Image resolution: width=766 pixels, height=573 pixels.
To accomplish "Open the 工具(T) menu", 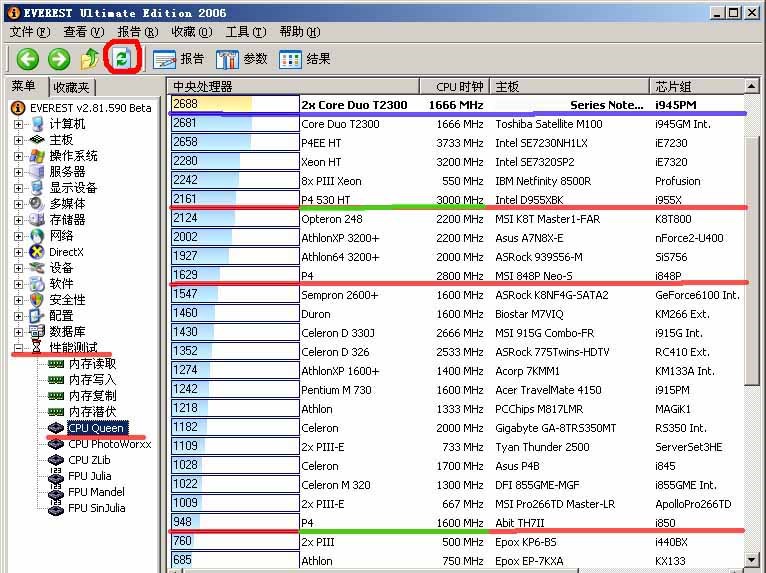I will tap(246, 32).
